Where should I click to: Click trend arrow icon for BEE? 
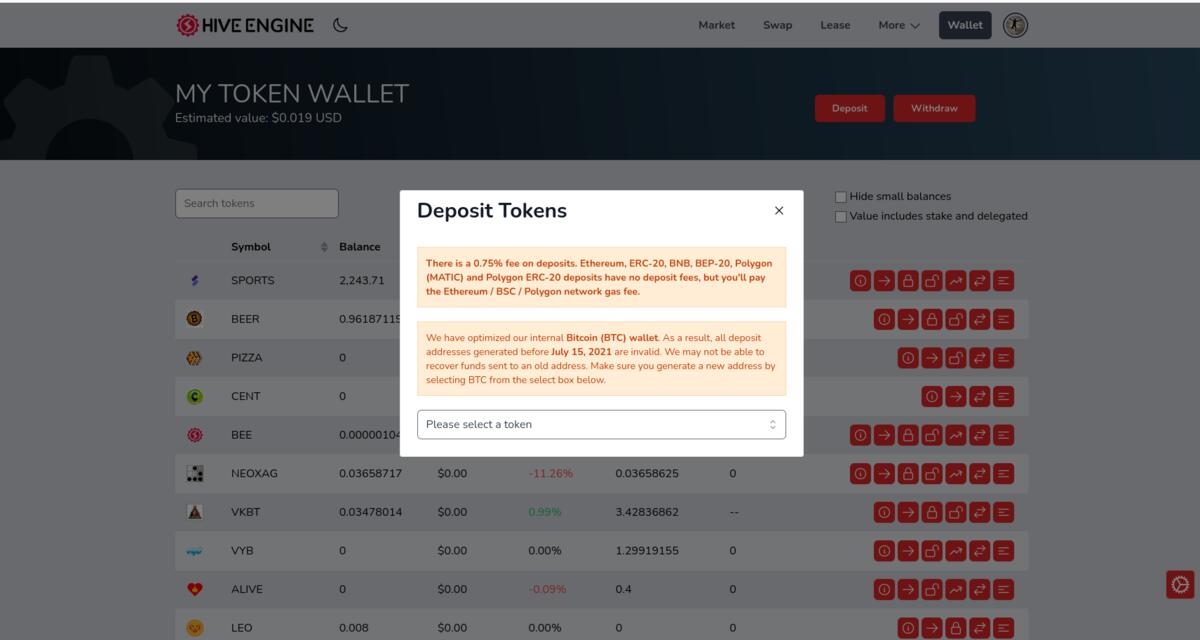pyautogui.click(x=956, y=435)
